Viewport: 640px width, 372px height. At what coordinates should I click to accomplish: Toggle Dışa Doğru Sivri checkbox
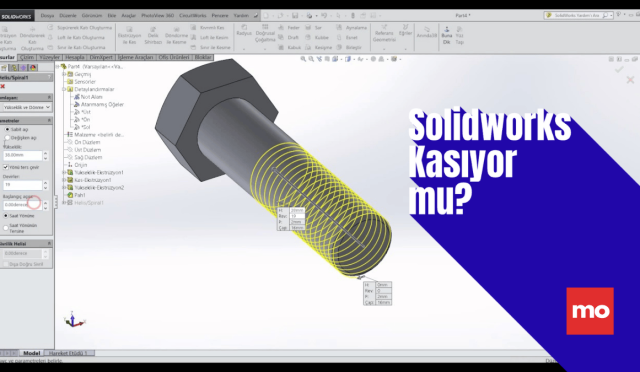pos(6,264)
